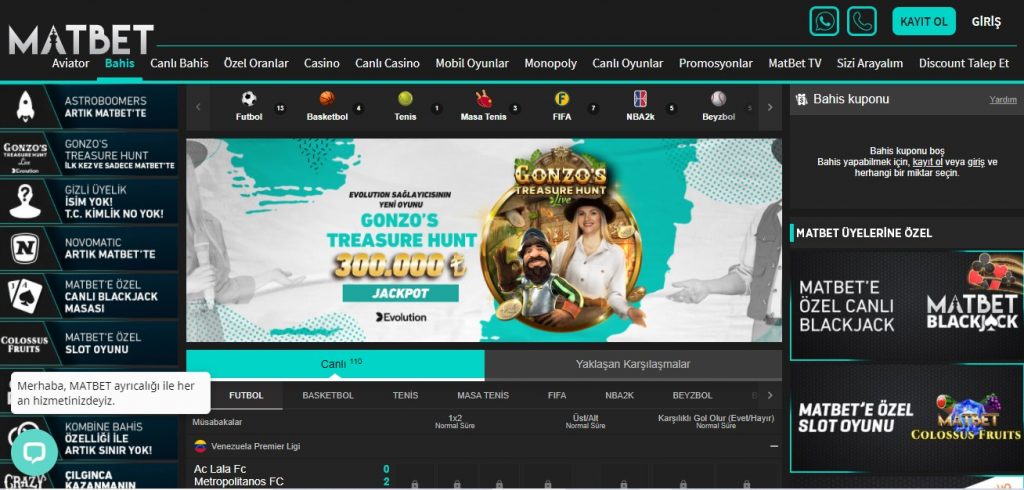1024x490 pixels.
Task: Select Basketbol ball icon in sports carousel
Action: pos(327,99)
